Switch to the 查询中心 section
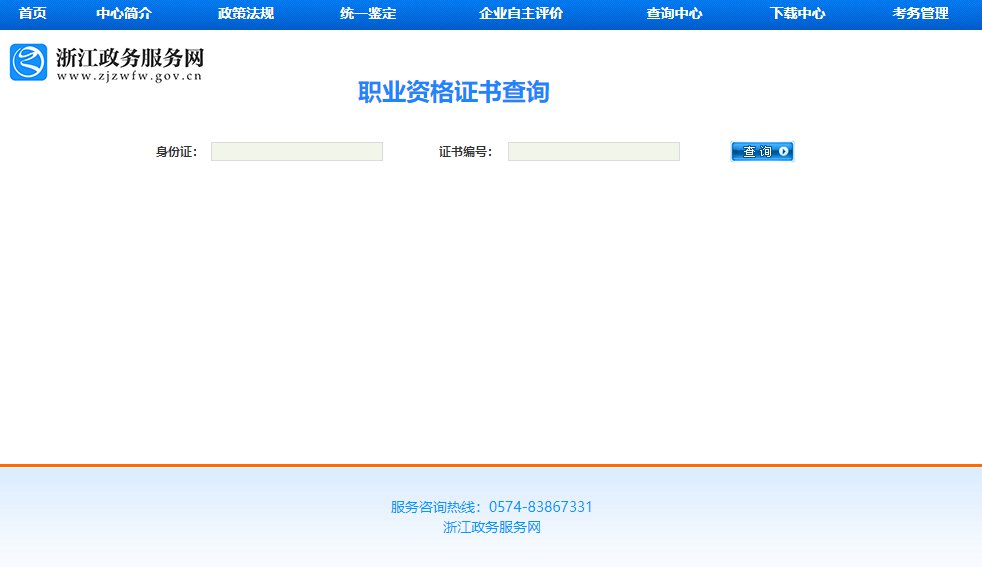982x567 pixels. (x=674, y=14)
